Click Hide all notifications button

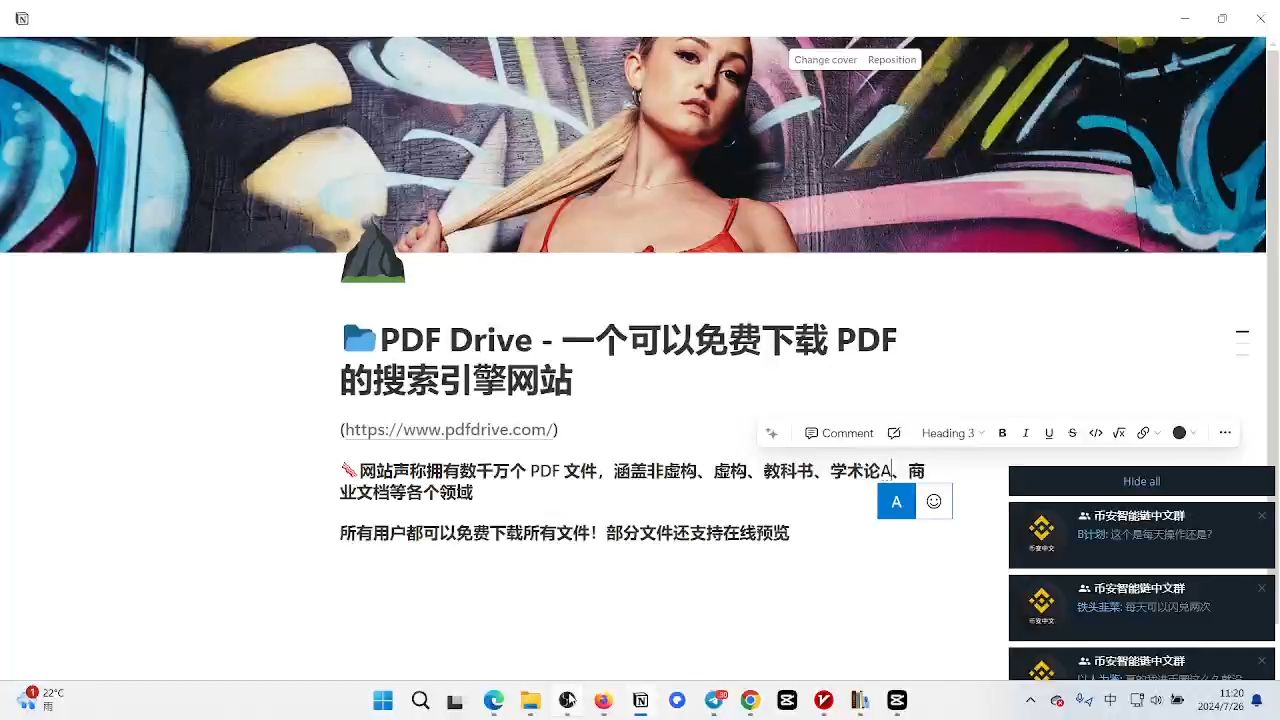tap(1141, 481)
